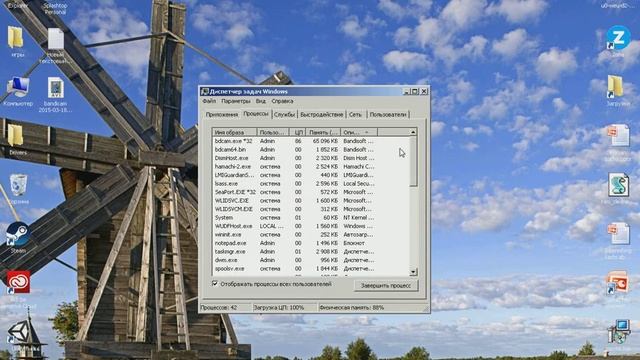Select the notepad.exe process row
This screenshot has height=360, width=640.
(311, 243)
